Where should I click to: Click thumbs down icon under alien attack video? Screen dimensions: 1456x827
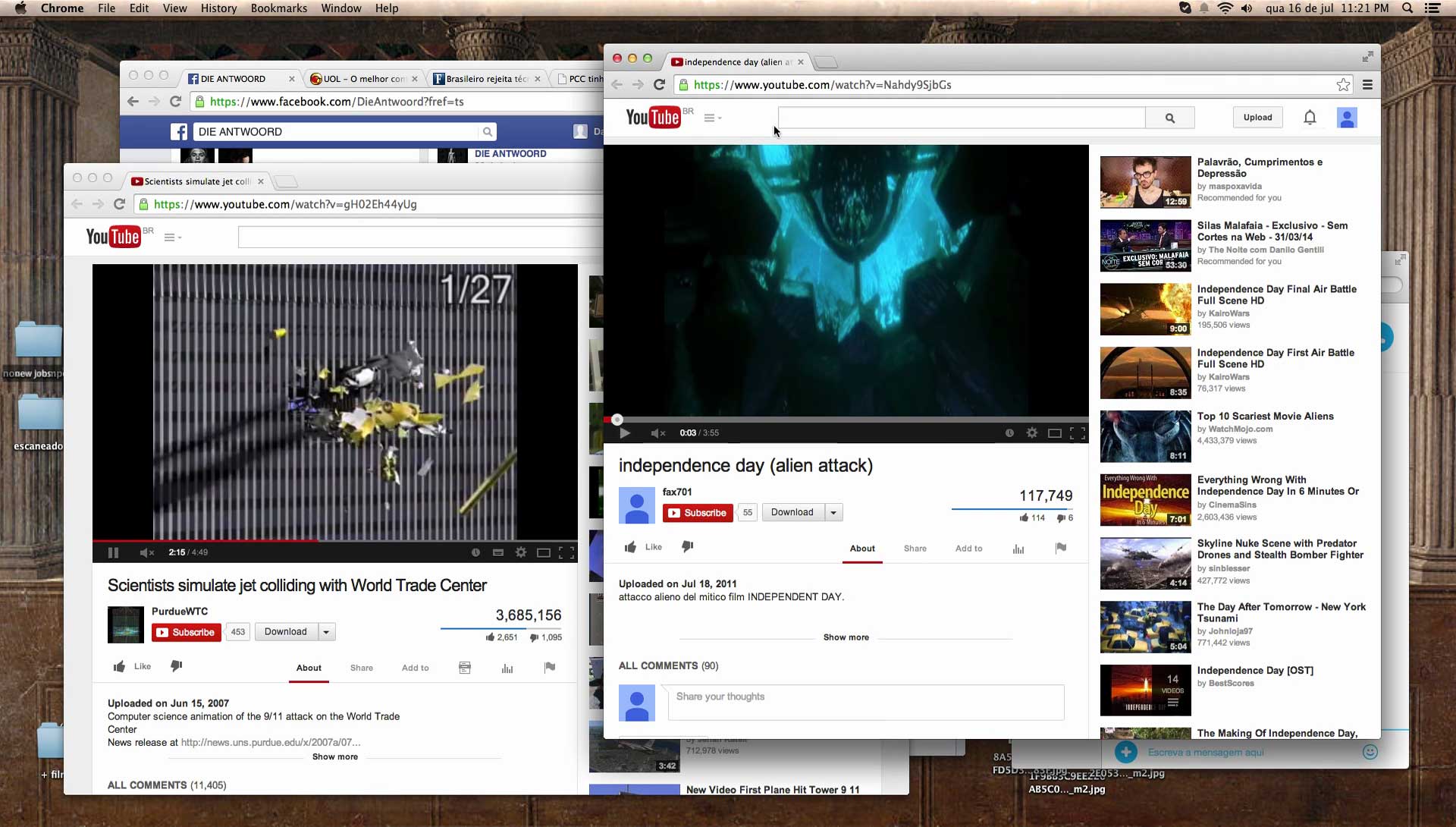coord(687,547)
